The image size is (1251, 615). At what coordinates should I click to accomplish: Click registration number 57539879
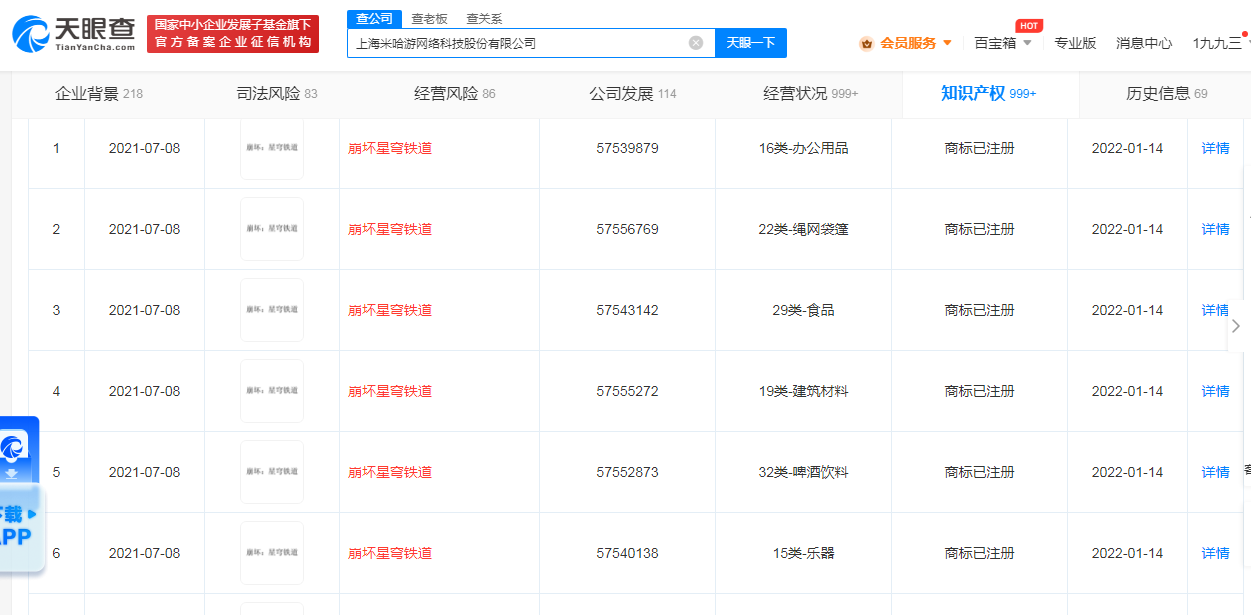click(628, 148)
